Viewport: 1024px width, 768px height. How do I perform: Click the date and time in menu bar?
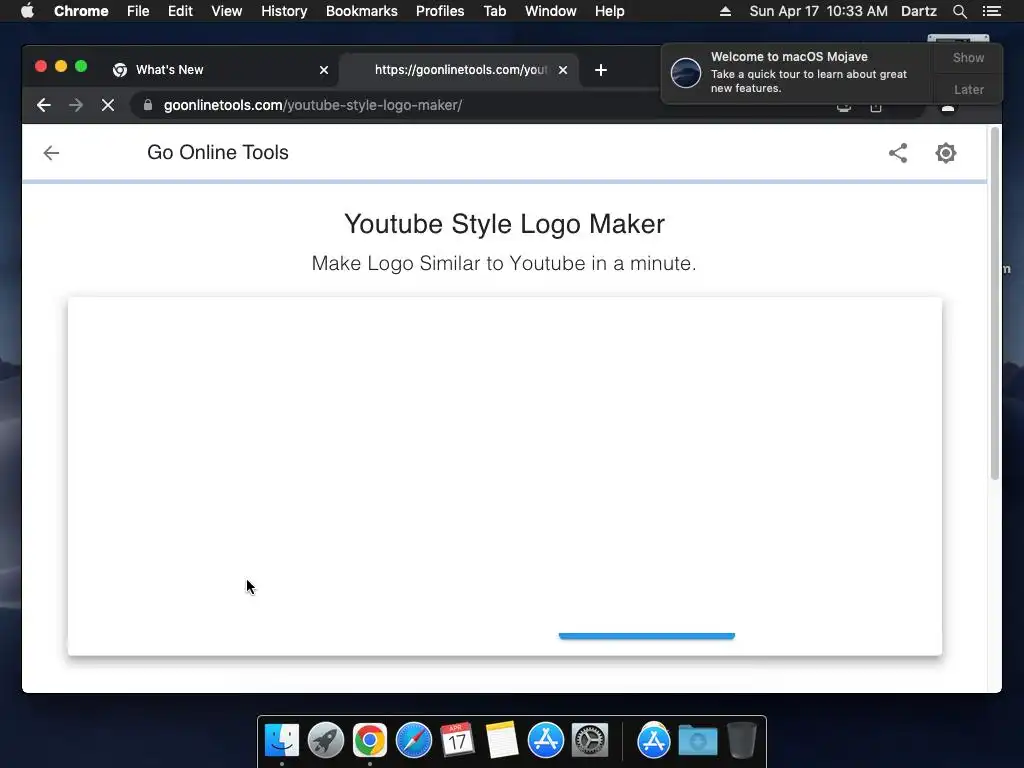(818, 11)
